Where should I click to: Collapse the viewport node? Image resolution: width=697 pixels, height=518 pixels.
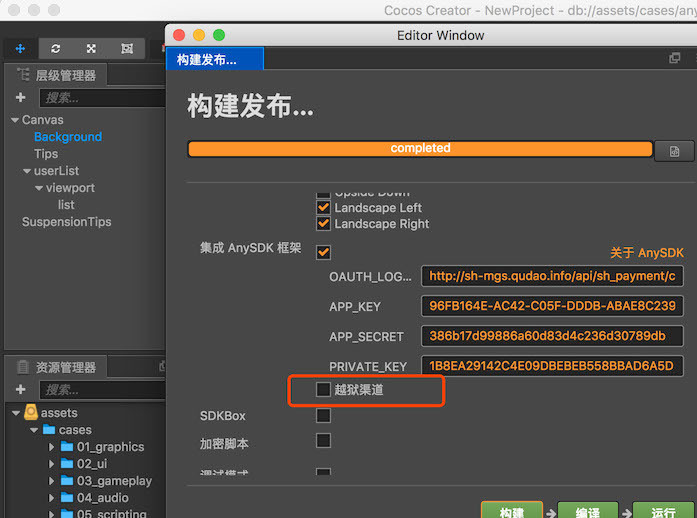click(x=39, y=188)
